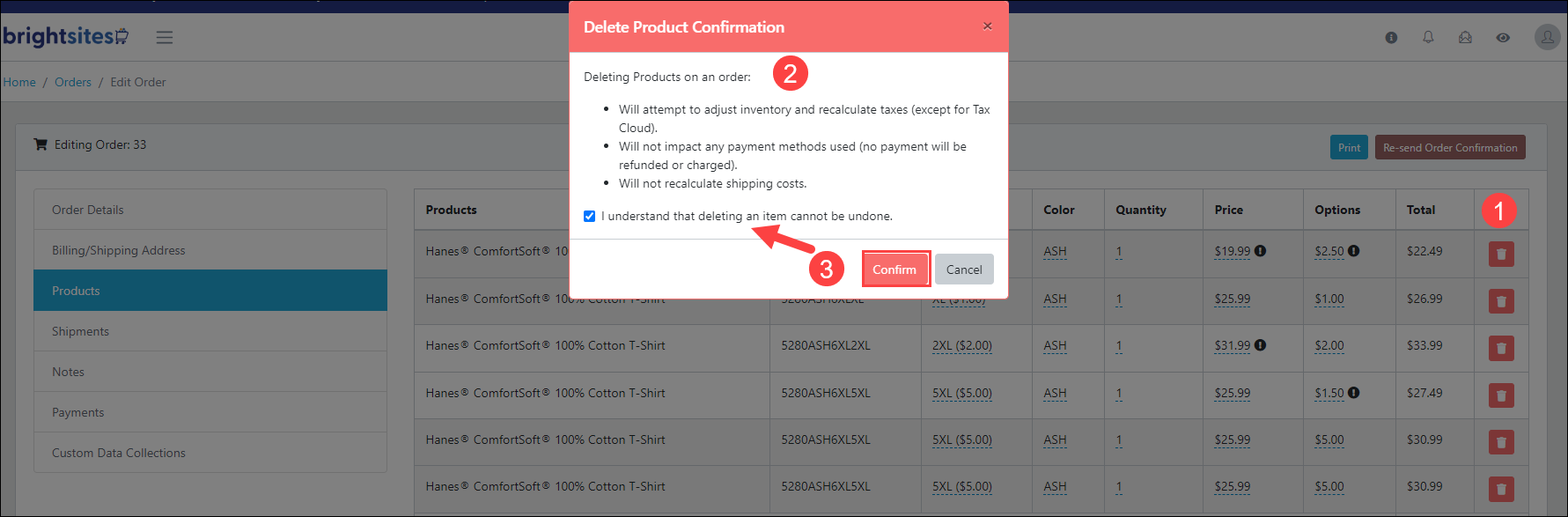Click the inbox mail icon
The height and width of the screenshot is (517, 1568).
(1465, 38)
